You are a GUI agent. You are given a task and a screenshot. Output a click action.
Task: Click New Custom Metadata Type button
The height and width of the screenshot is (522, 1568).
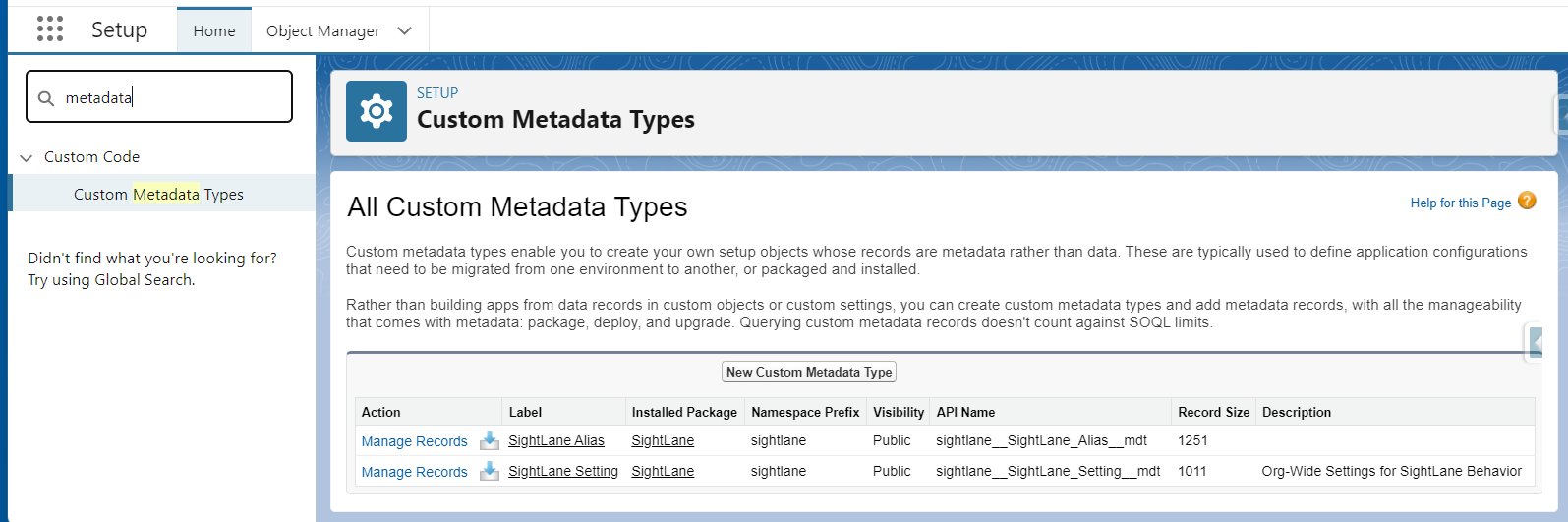809,372
